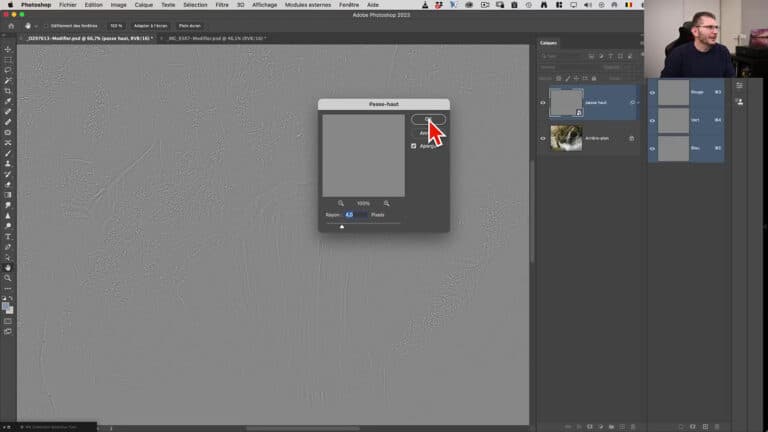Click Annuler in Passe-haut dialog

pos(429,133)
